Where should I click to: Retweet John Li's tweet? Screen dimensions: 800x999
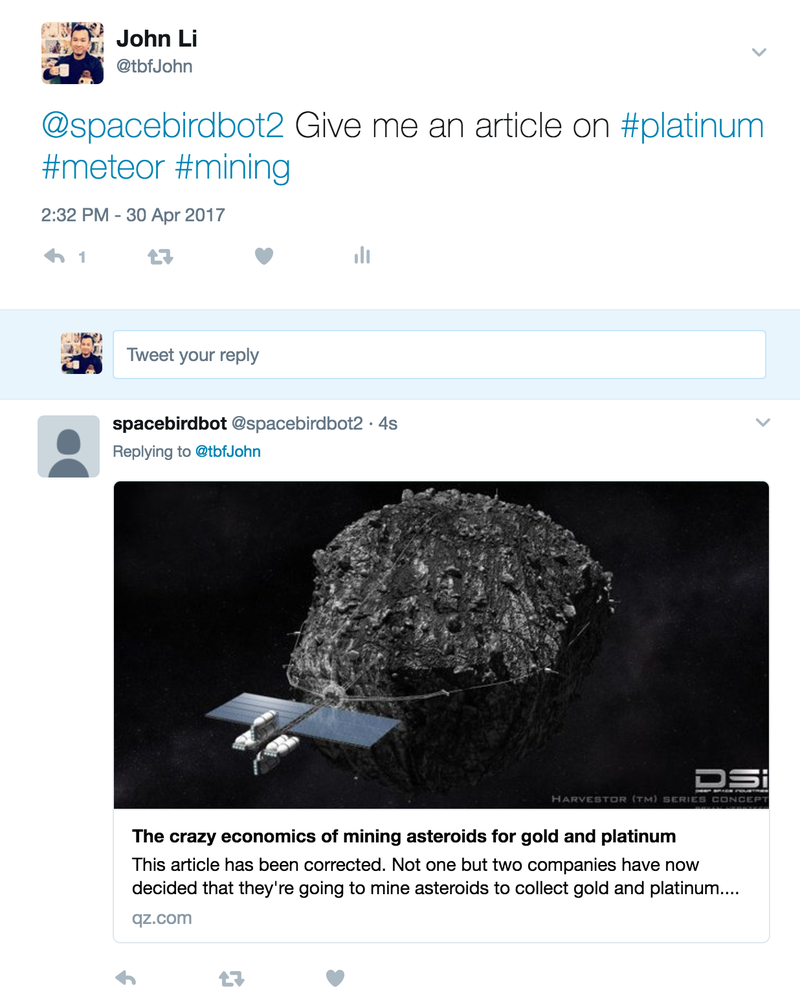(x=160, y=257)
